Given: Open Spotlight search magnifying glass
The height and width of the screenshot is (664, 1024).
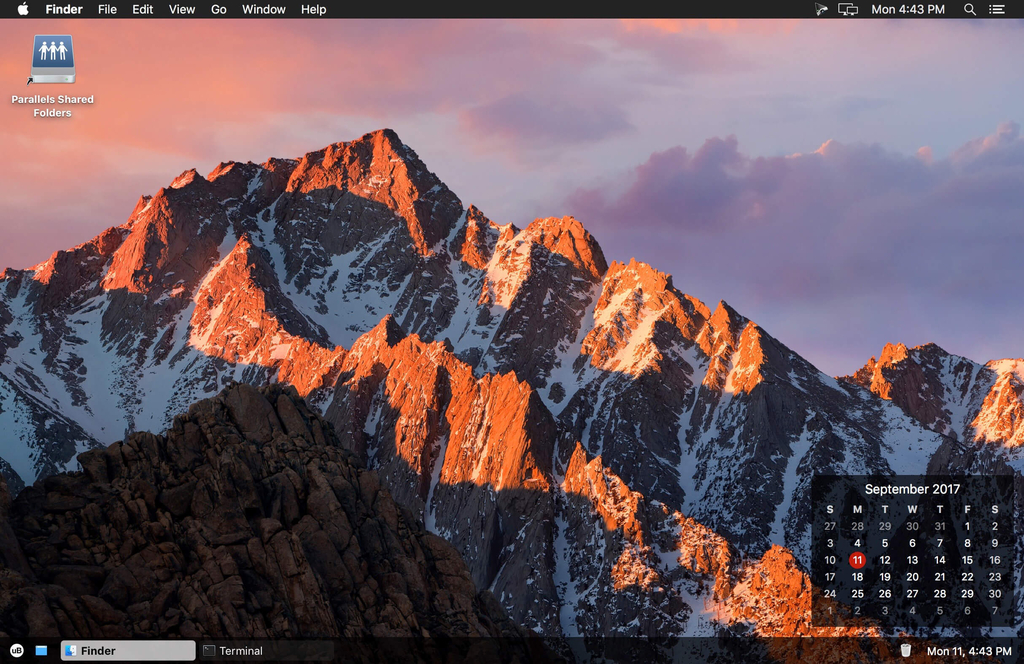Looking at the screenshot, I should click(x=969, y=9).
